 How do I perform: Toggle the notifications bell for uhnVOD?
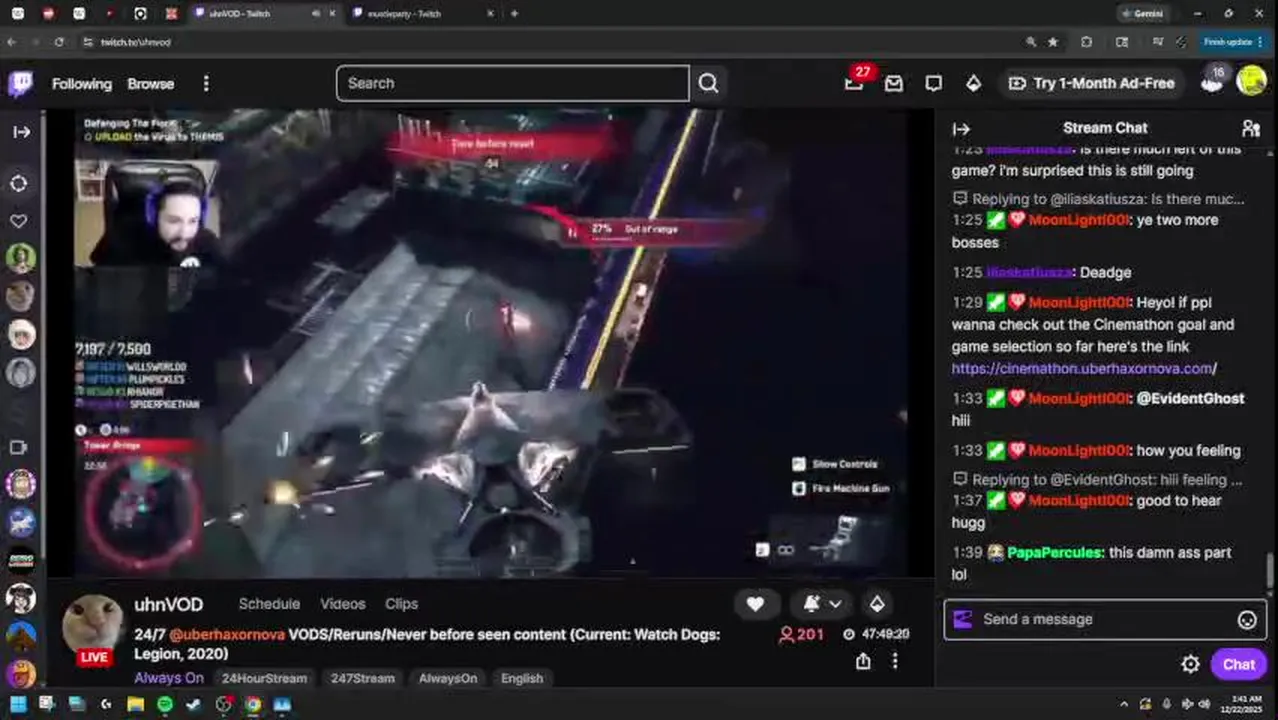click(x=812, y=604)
